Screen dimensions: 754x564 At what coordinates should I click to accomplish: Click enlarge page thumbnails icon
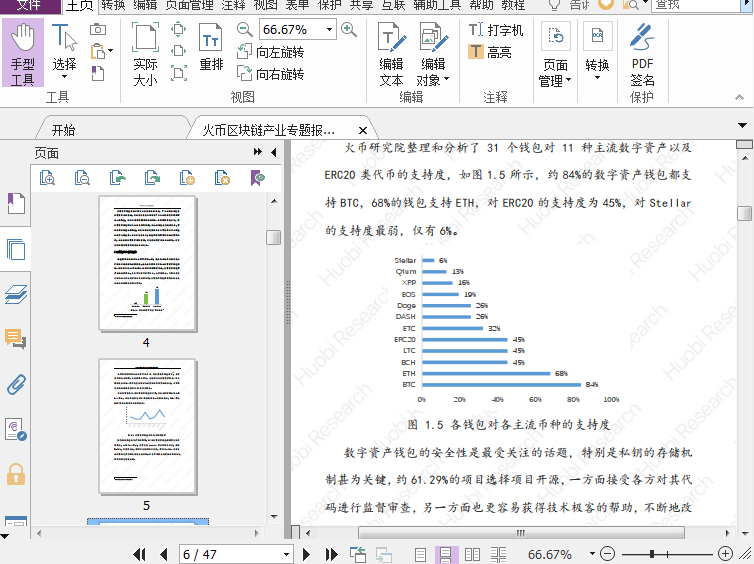click(x=47, y=178)
